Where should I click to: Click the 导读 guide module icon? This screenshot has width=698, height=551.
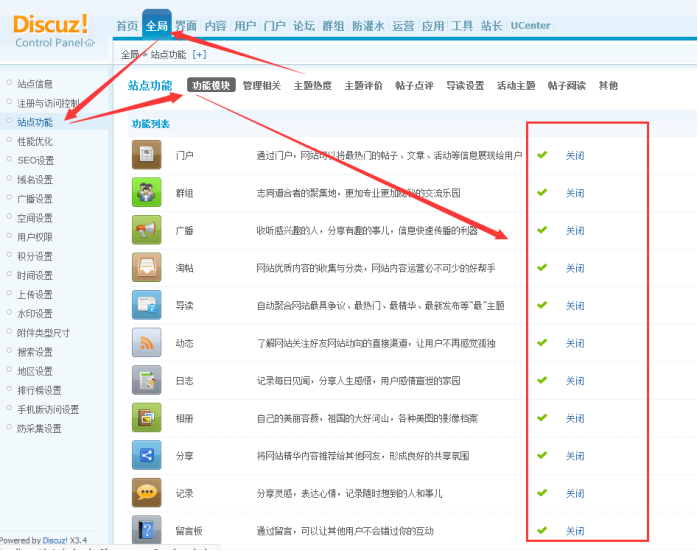(x=146, y=305)
